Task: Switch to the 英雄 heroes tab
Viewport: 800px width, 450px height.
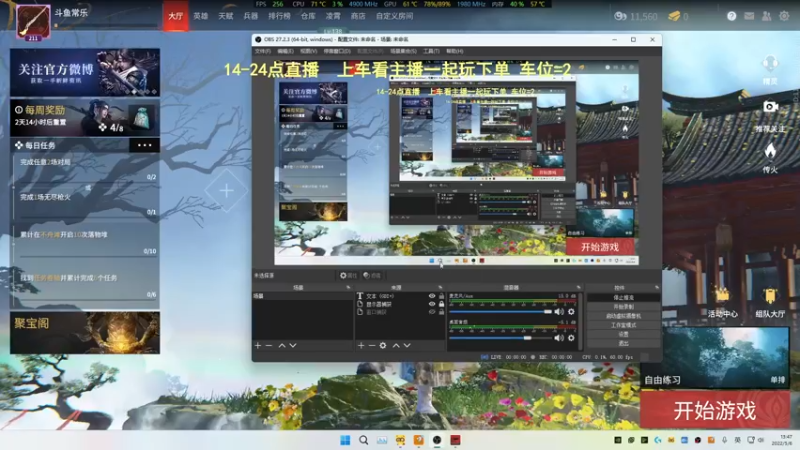Action: [x=201, y=16]
